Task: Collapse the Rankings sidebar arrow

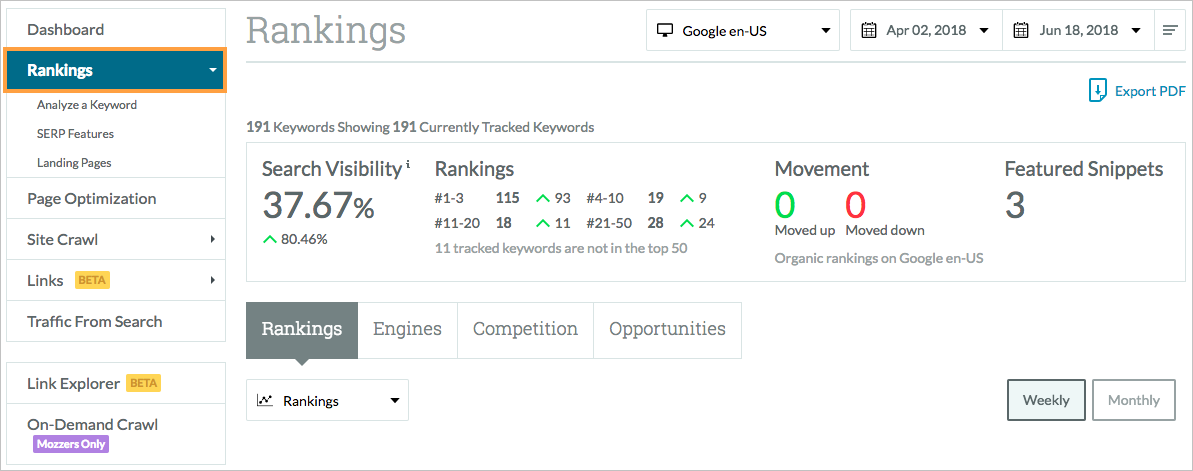Action: 213,71
